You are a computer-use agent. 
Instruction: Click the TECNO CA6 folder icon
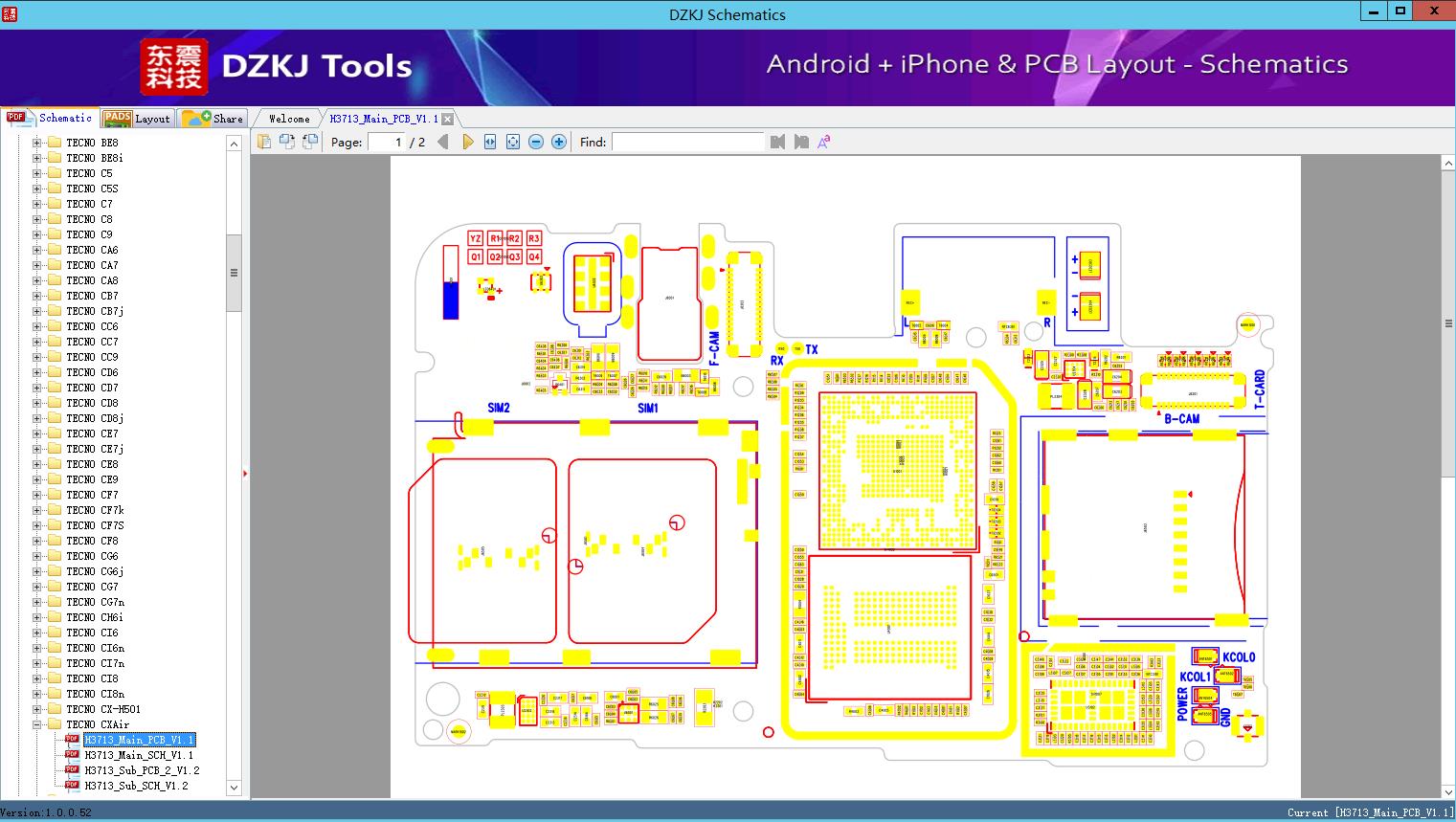click(55, 250)
